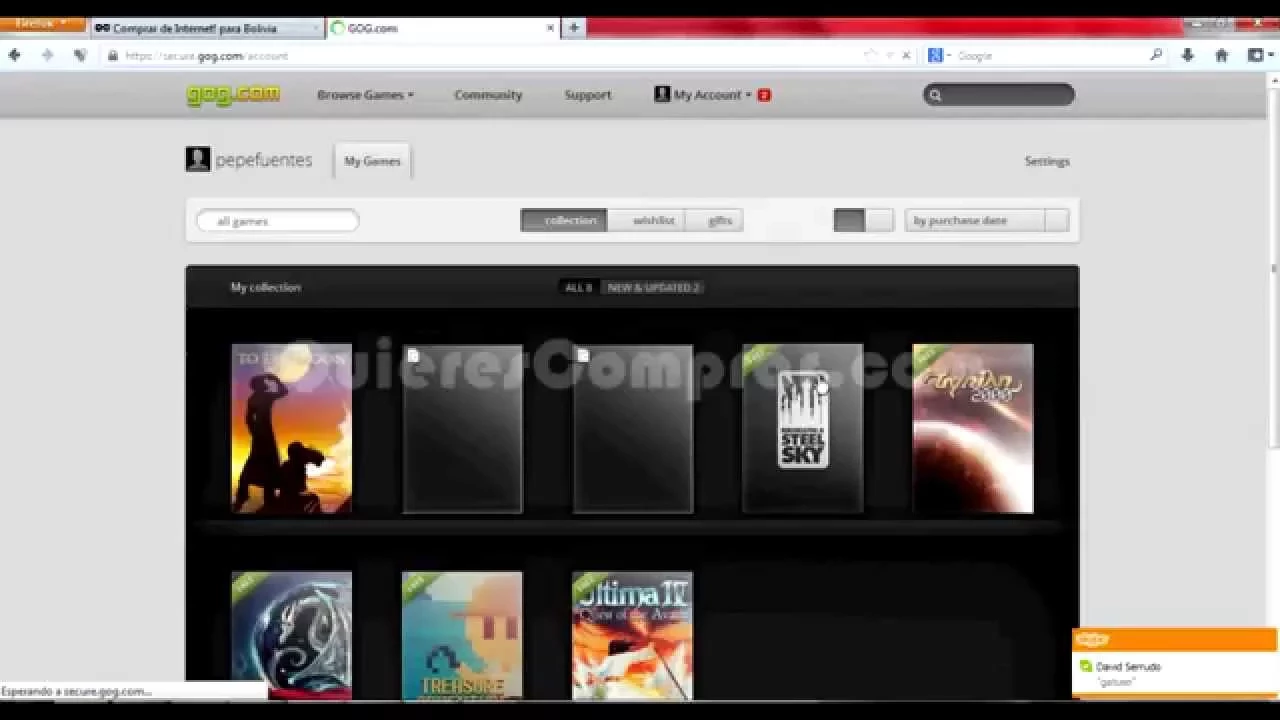This screenshot has width=1280, height=720.
Task: Close the GOG.com browser tab
Action: pyautogui.click(x=550, y=28)
